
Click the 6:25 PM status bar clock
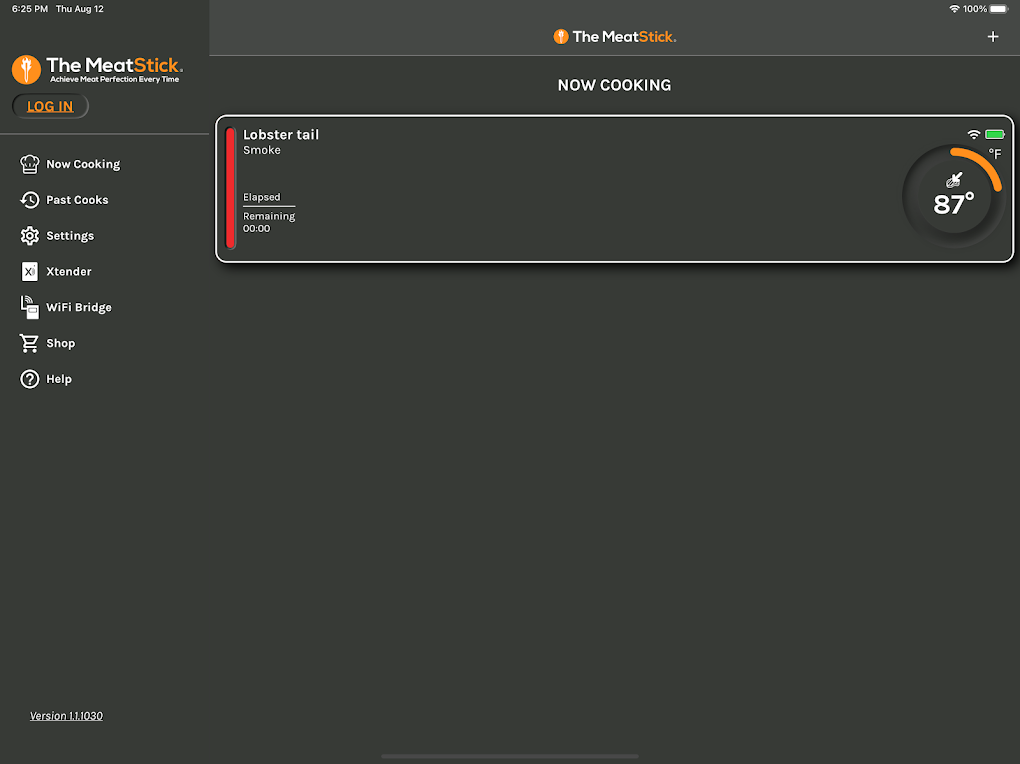click(30, 9)
